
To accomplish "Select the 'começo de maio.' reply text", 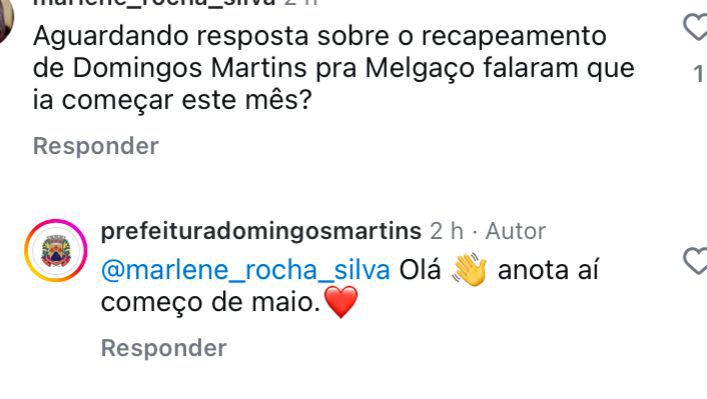I will pyautogui.click(x=211, y=302).
